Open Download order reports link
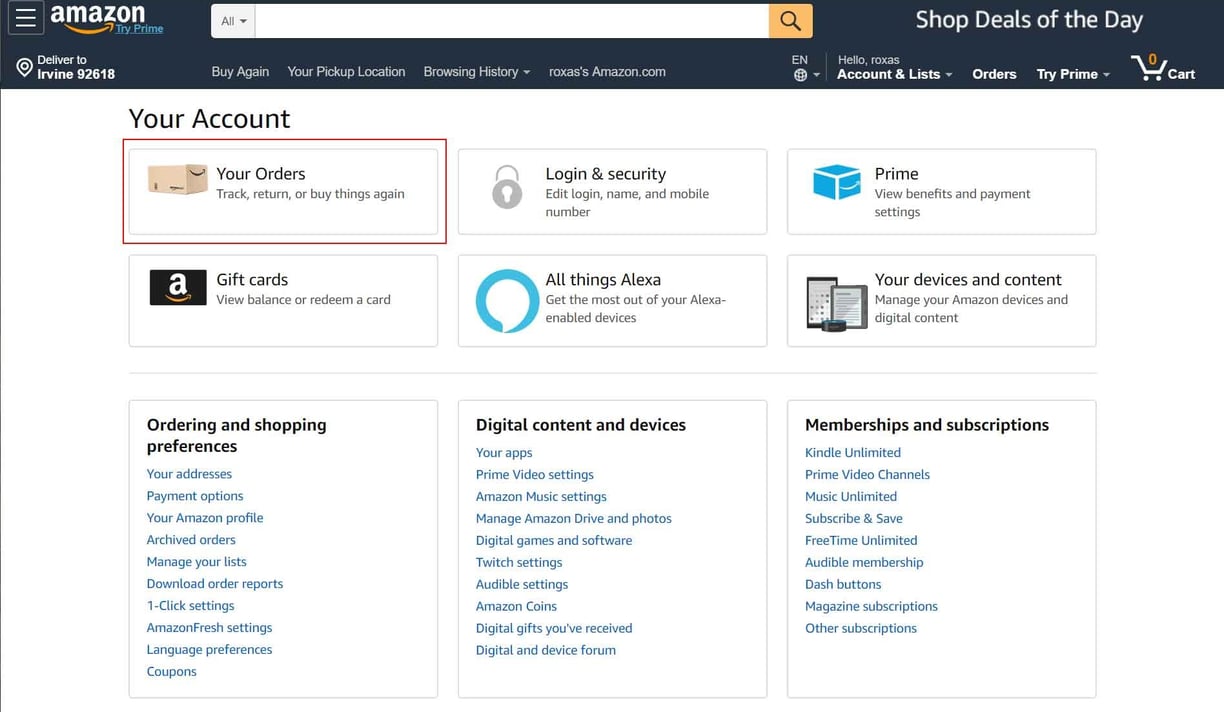This screenshot has width=1224, height=712. [x=215, y=584]
